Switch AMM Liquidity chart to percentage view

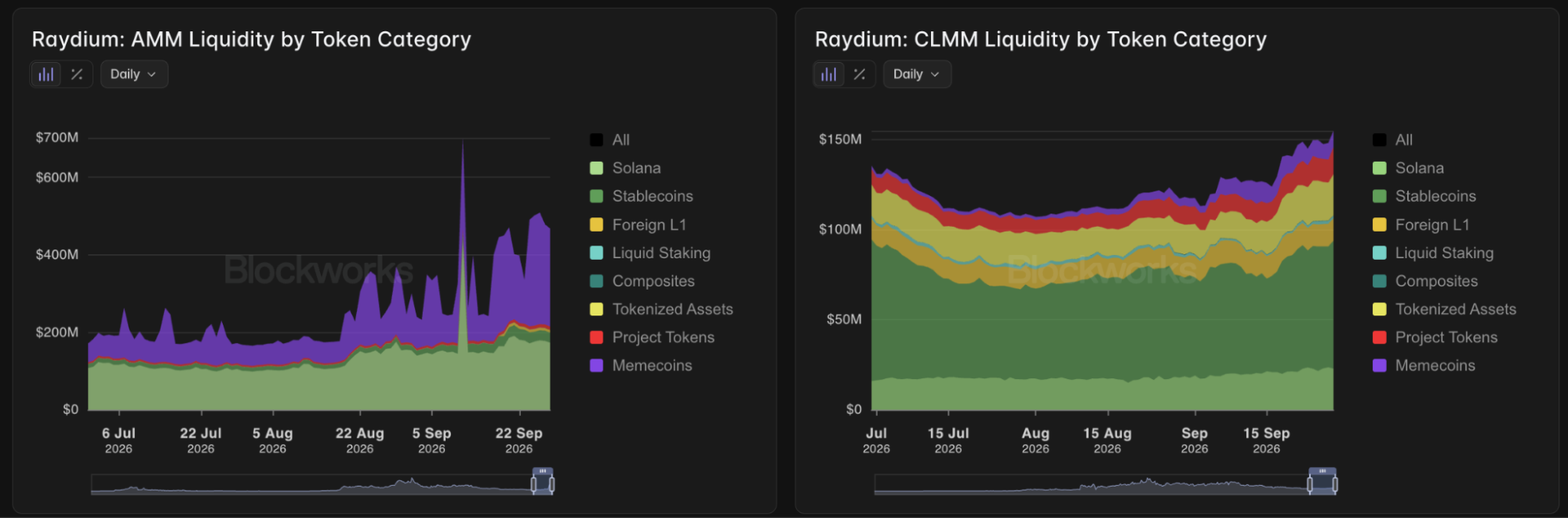coord(77,75)
